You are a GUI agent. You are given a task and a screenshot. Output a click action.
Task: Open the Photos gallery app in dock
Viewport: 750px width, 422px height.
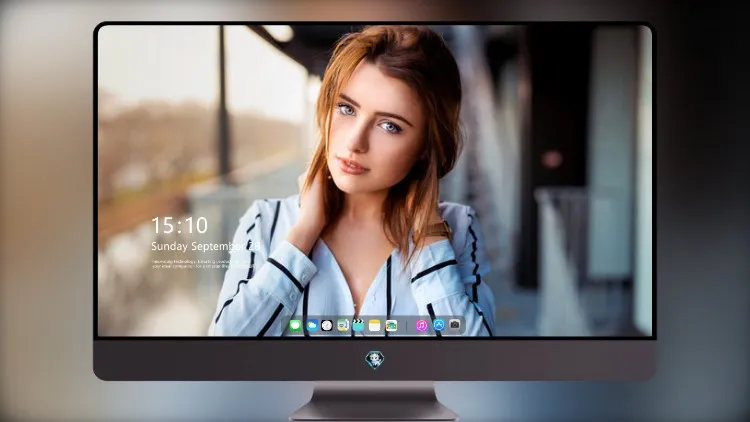391,326
